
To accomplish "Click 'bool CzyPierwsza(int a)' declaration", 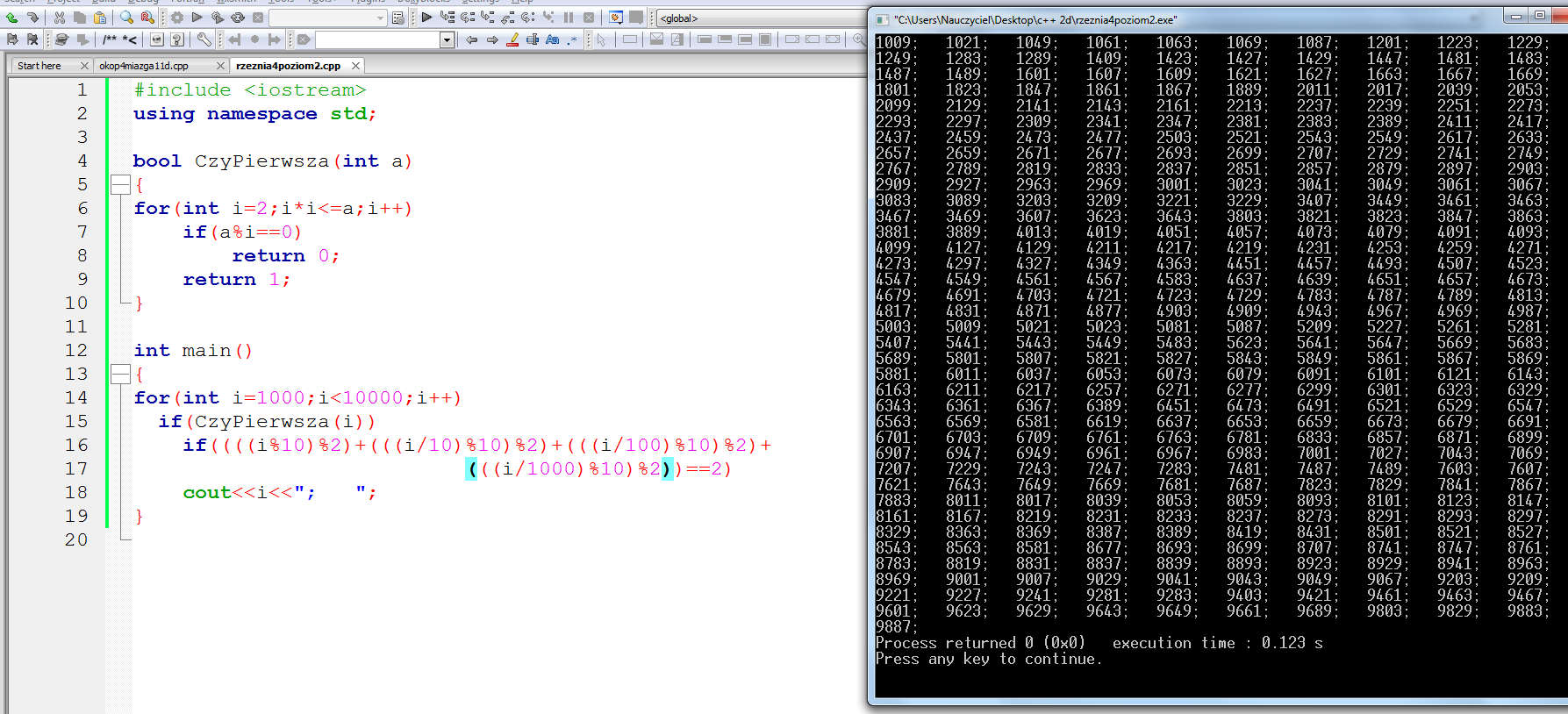I will (272, 161).
